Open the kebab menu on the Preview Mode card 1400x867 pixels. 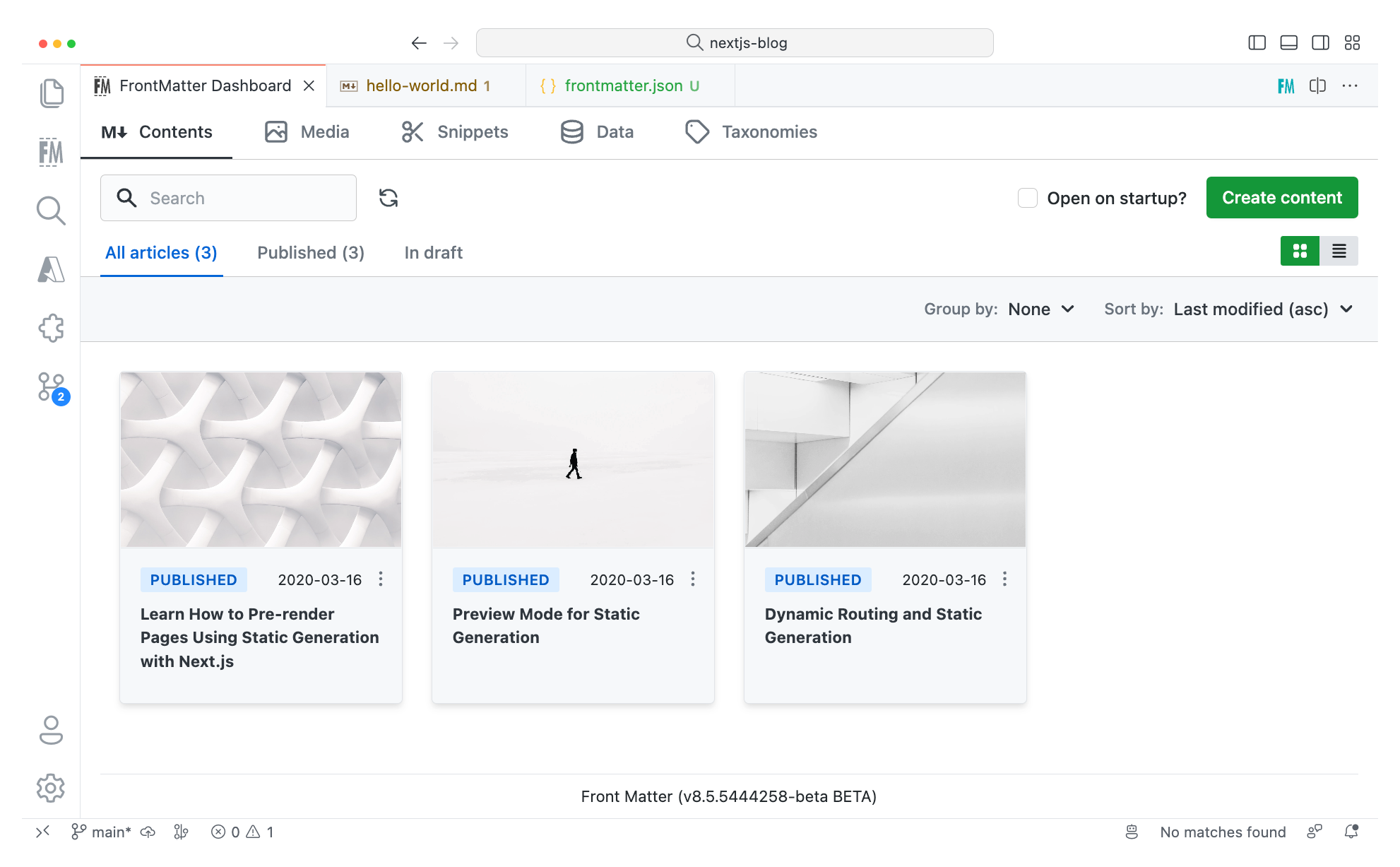coord(693,578)
